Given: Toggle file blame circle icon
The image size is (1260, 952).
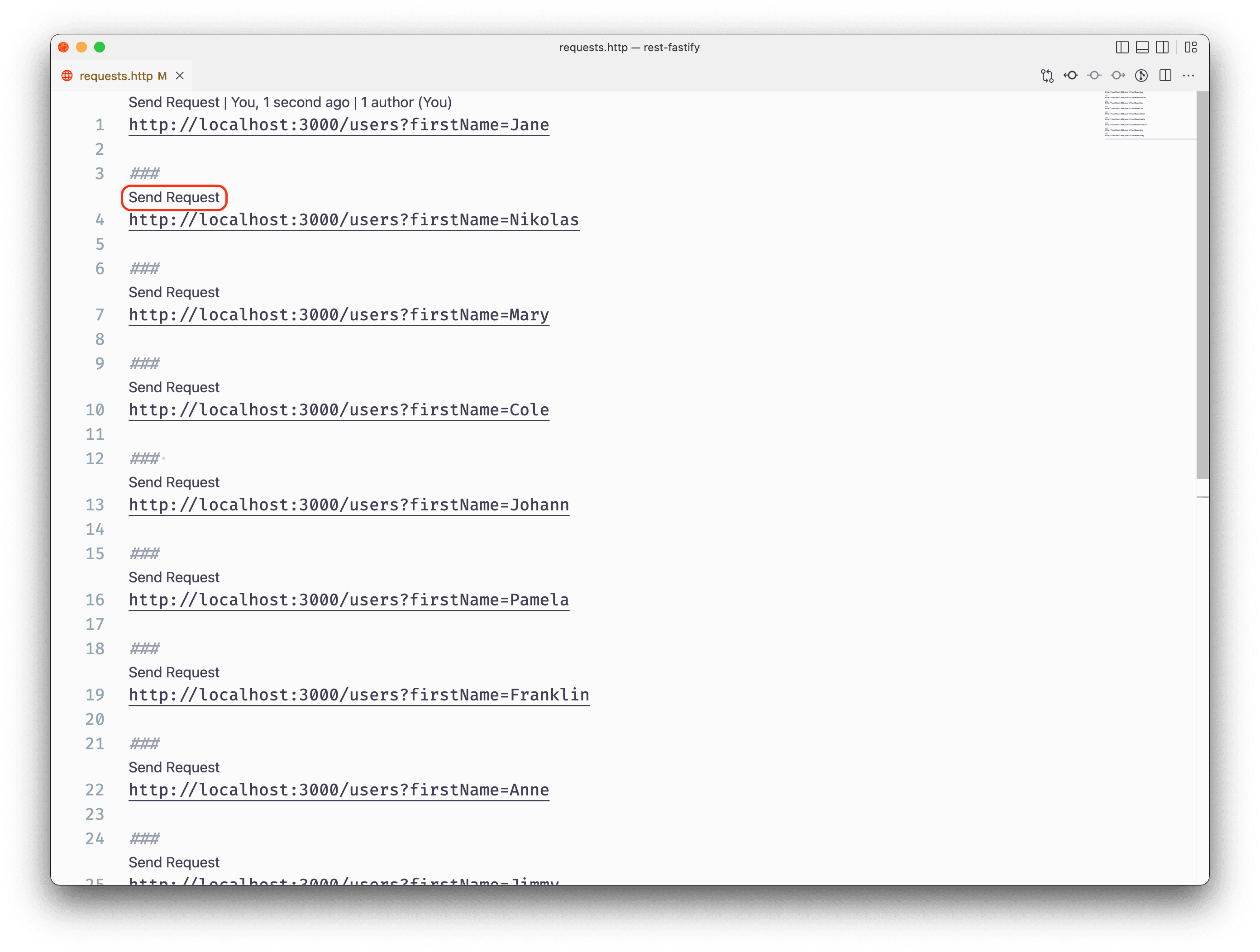Looking at the screenshot, I should point(1141,76).
